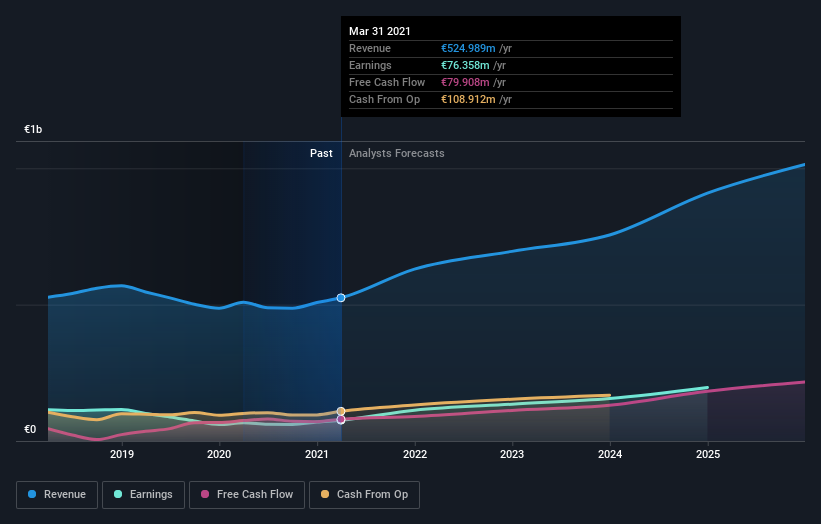Toggle the Cash From Op legend button

pyautogui.click(x=364, y=495)
